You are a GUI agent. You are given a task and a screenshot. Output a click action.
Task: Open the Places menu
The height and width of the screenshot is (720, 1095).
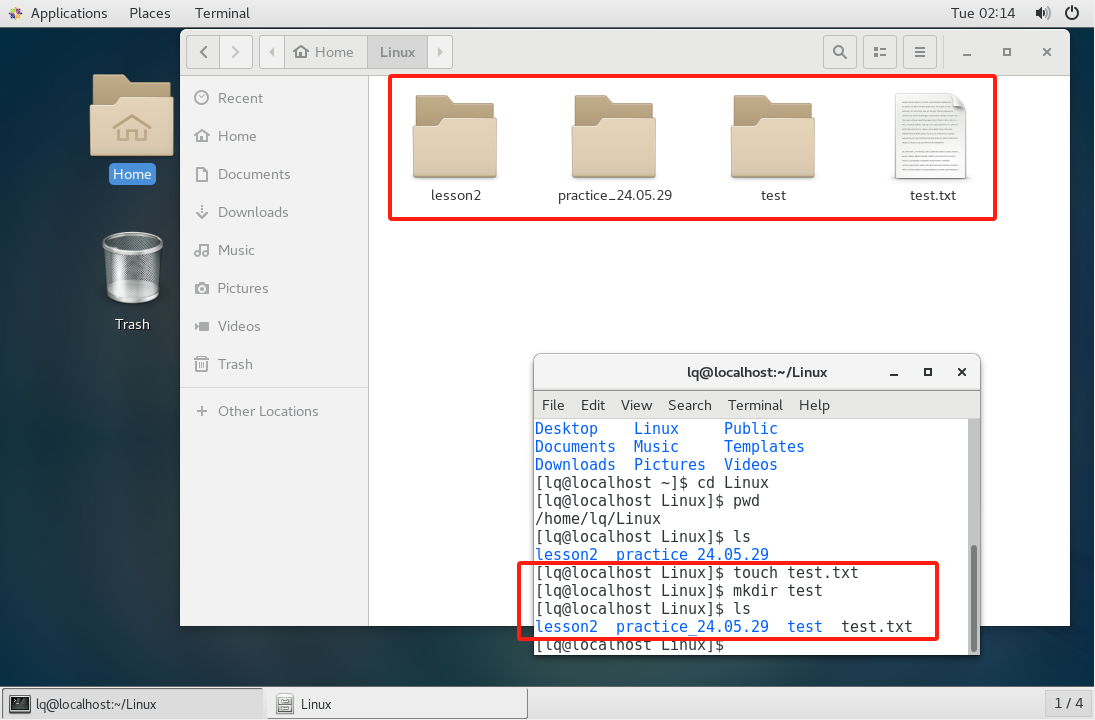pos(149,13)
